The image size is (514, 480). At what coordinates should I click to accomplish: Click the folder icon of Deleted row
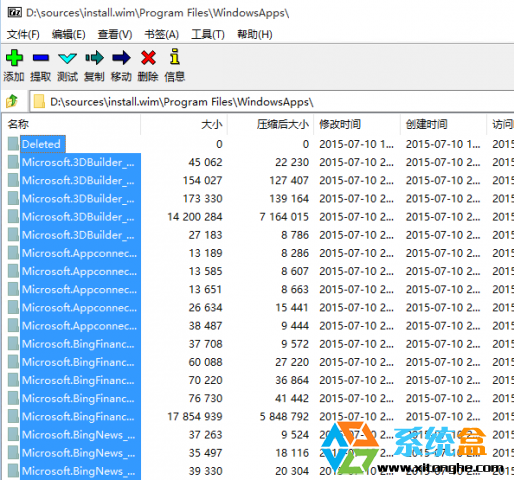(13, 144)
